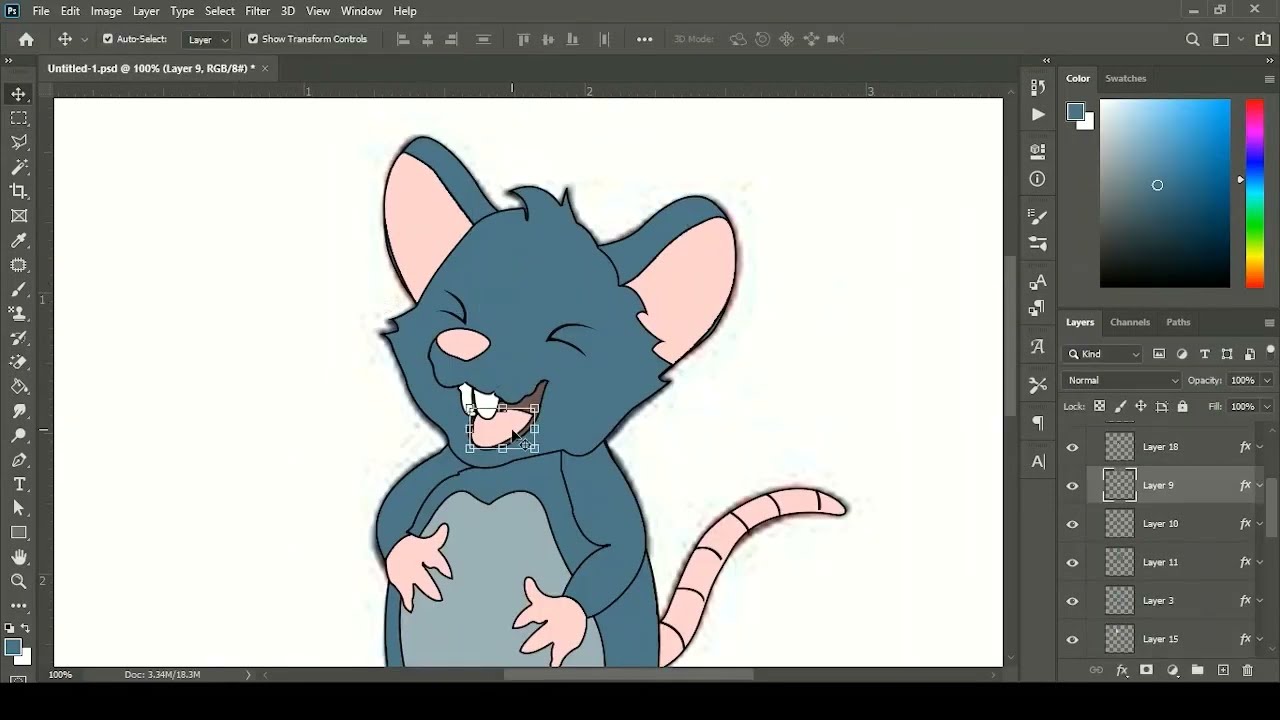Screen dimensions: 1280x720
Task: Hide Layer 11 with eye icon
Action: 1073,563
